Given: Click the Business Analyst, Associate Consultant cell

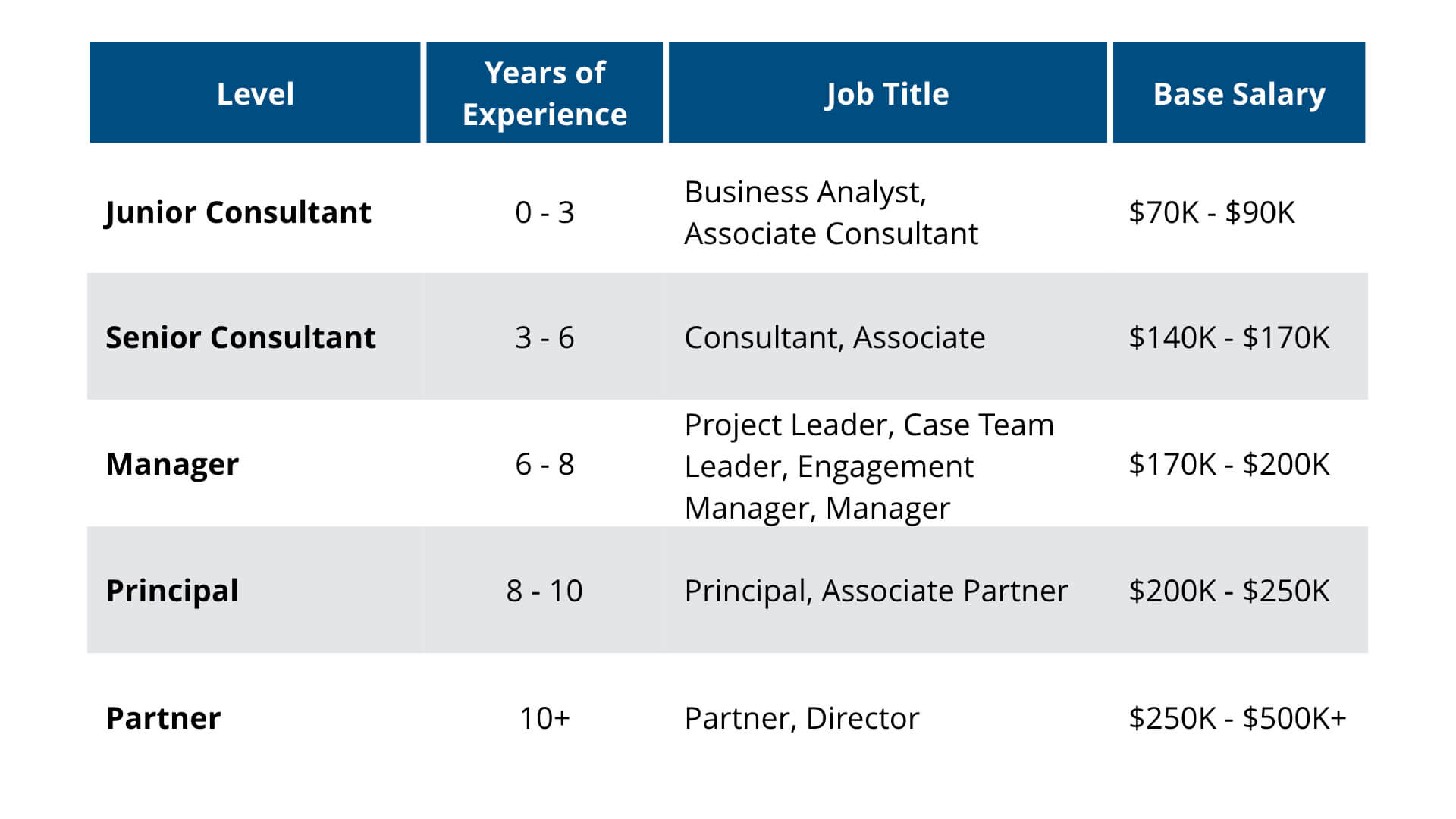Looking at the screenshot, I should tap(831, 212).
